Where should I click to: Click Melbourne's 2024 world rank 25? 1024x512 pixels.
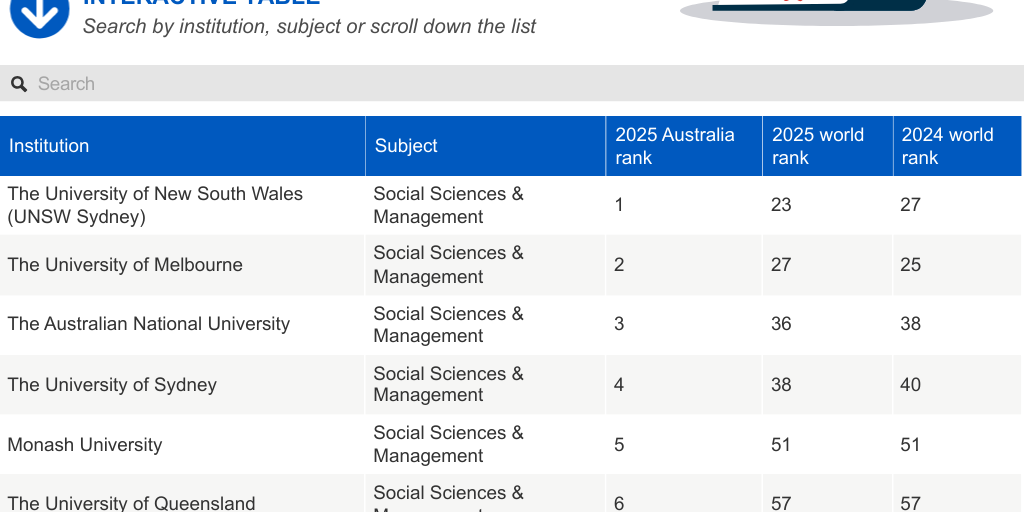pos(910,264)
